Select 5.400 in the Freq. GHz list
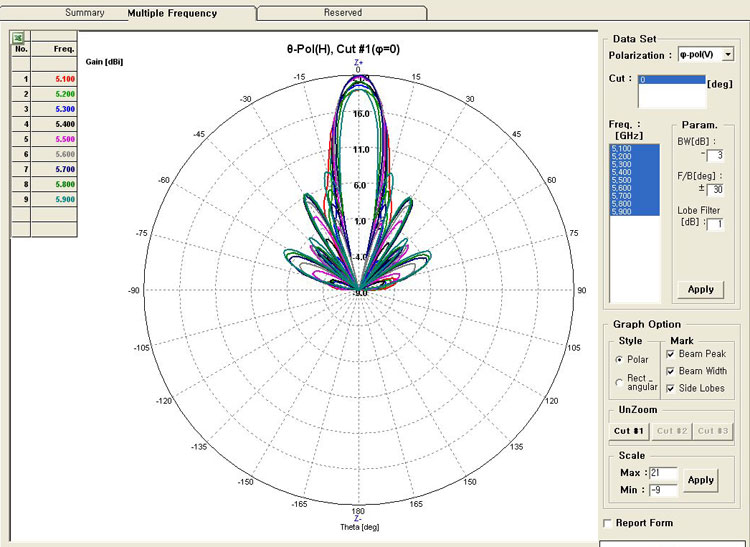This screenshot has width=750, height=547. (634, 172)
